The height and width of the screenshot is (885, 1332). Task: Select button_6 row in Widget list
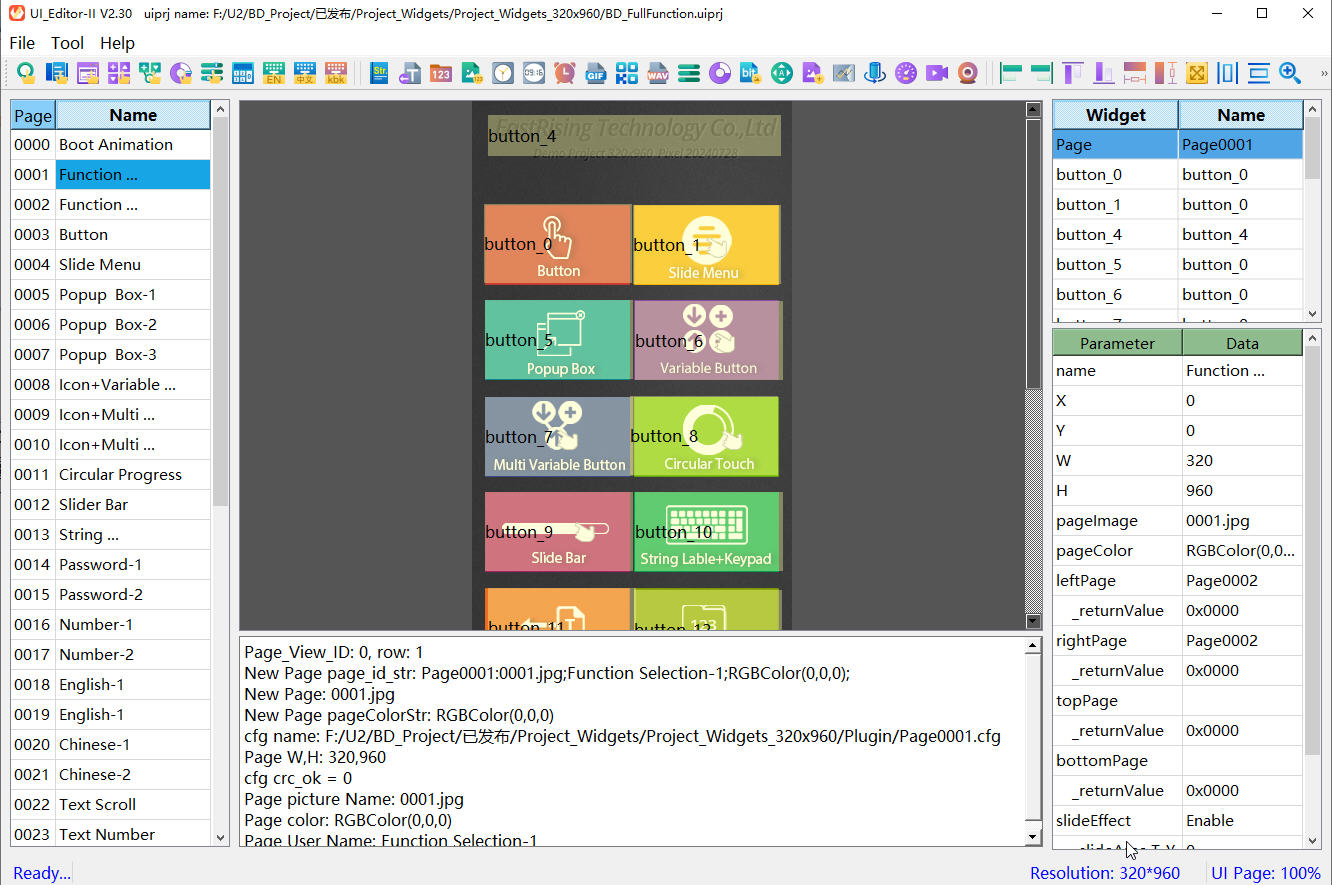(1178, 294)
